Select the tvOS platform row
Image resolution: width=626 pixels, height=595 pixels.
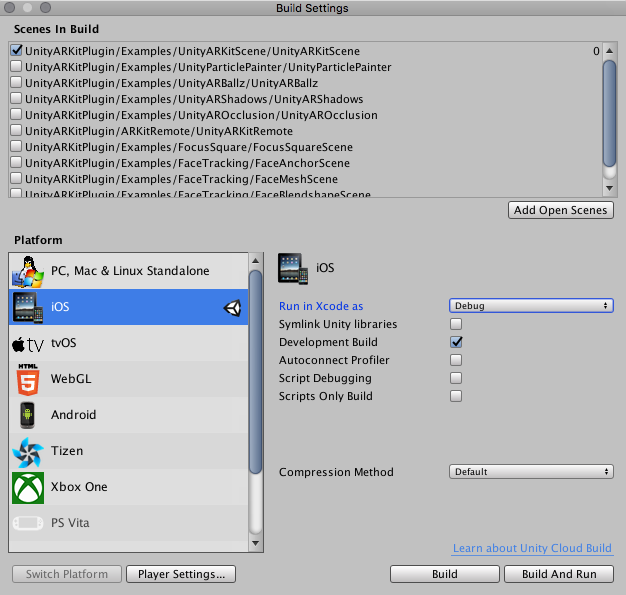pos(128,343)
